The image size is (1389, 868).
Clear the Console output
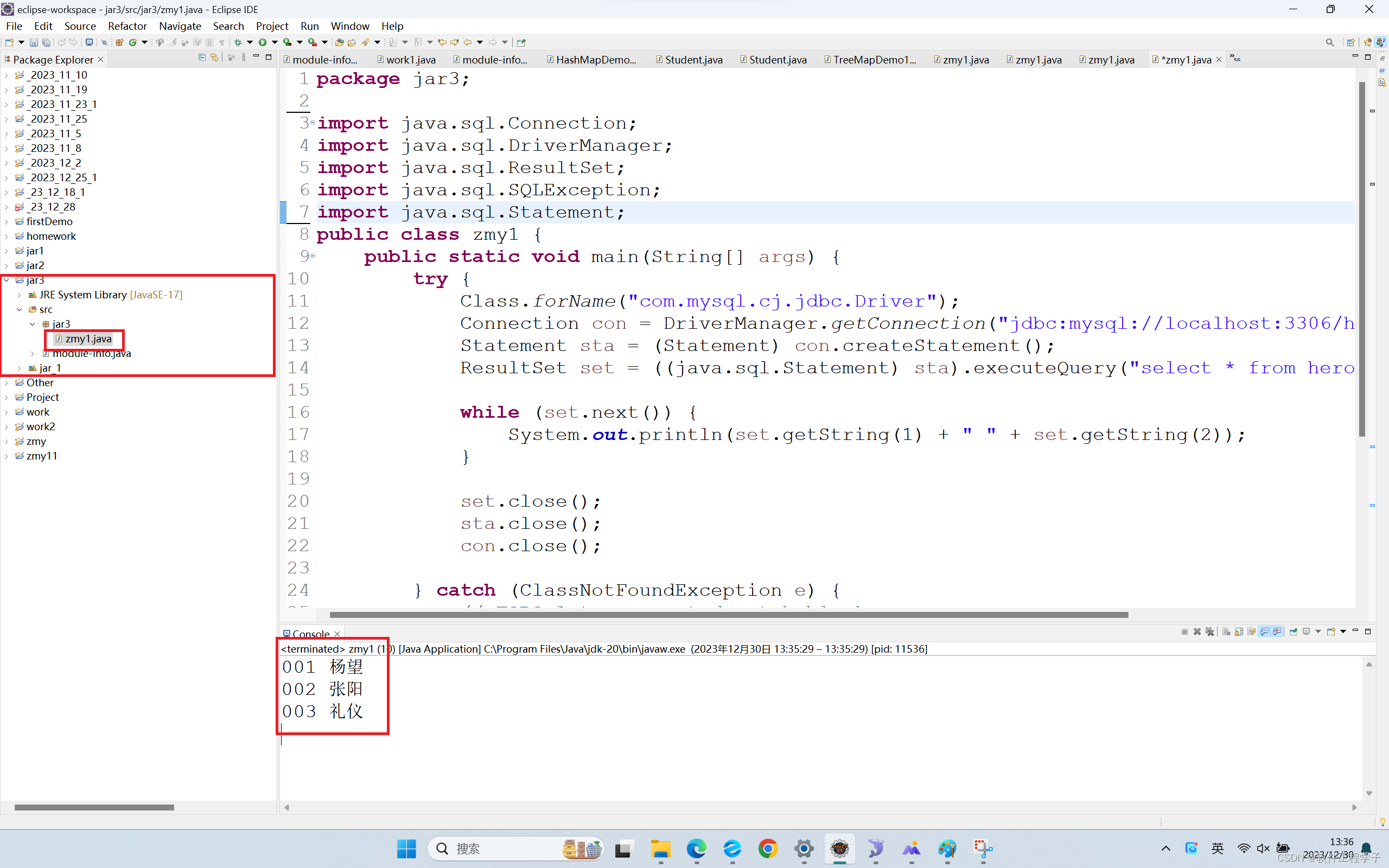click(1226, 631)
